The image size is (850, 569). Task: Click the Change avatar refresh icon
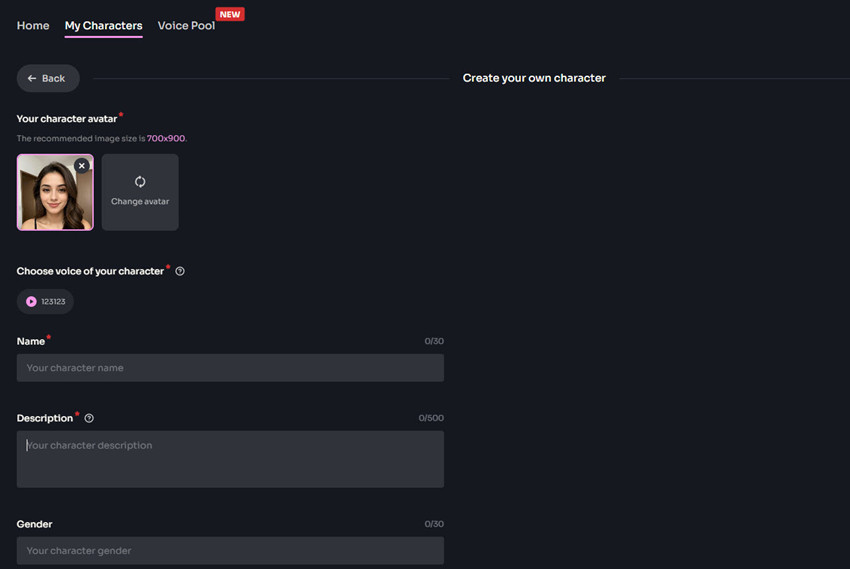140,182
